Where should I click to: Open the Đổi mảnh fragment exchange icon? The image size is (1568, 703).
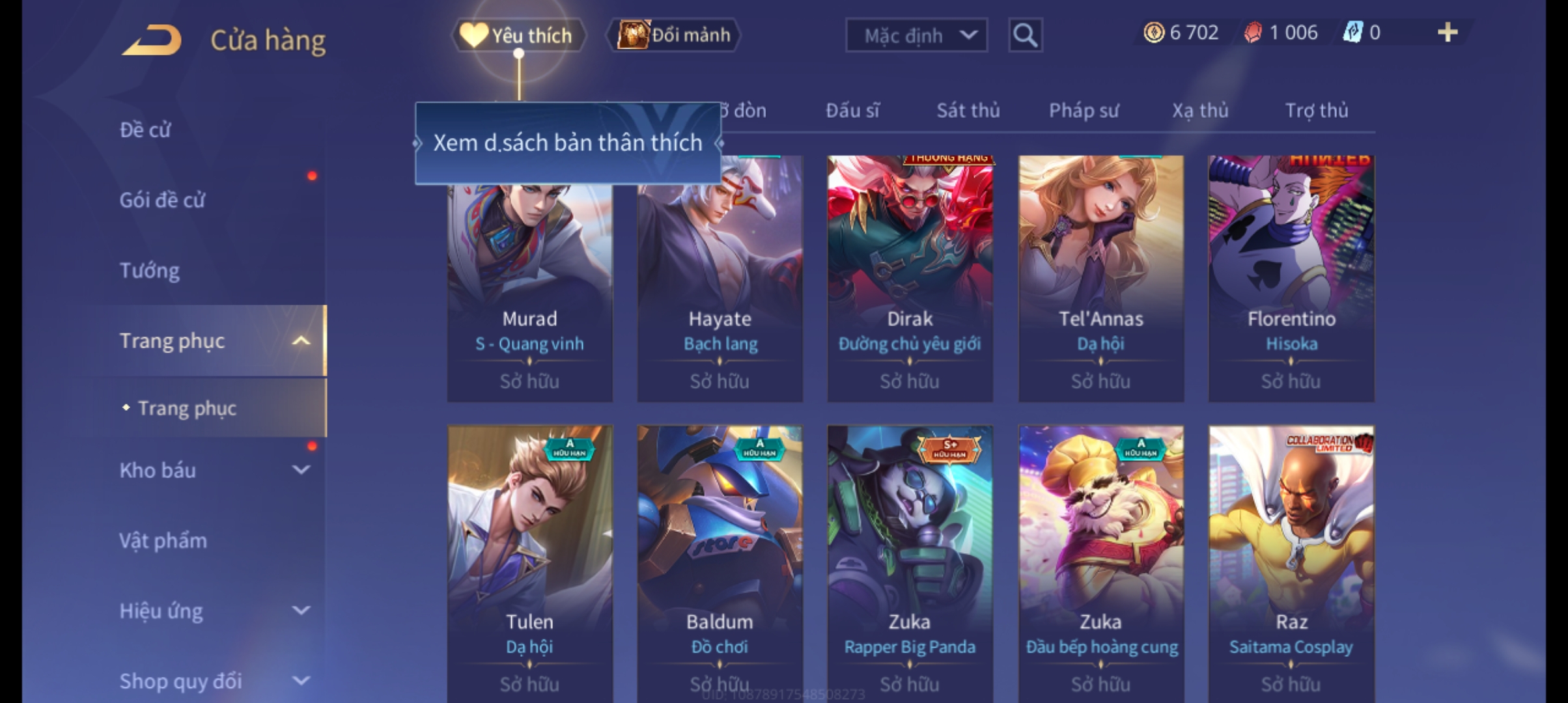(x=633, y=34)
